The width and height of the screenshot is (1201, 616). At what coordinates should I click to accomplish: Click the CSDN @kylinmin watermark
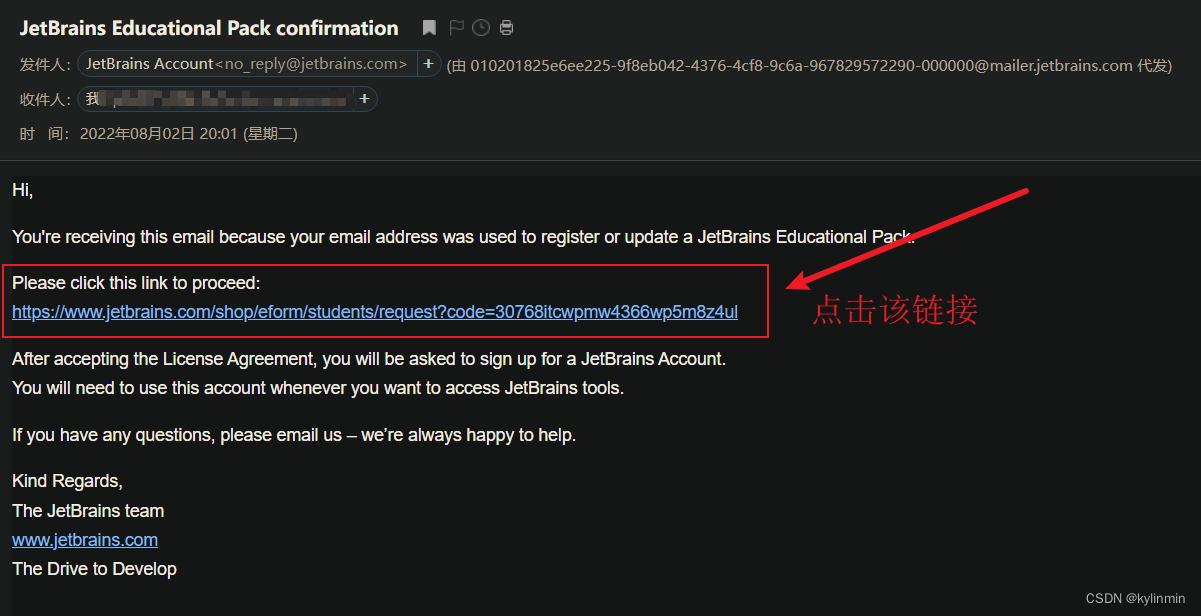[1138, 598]
